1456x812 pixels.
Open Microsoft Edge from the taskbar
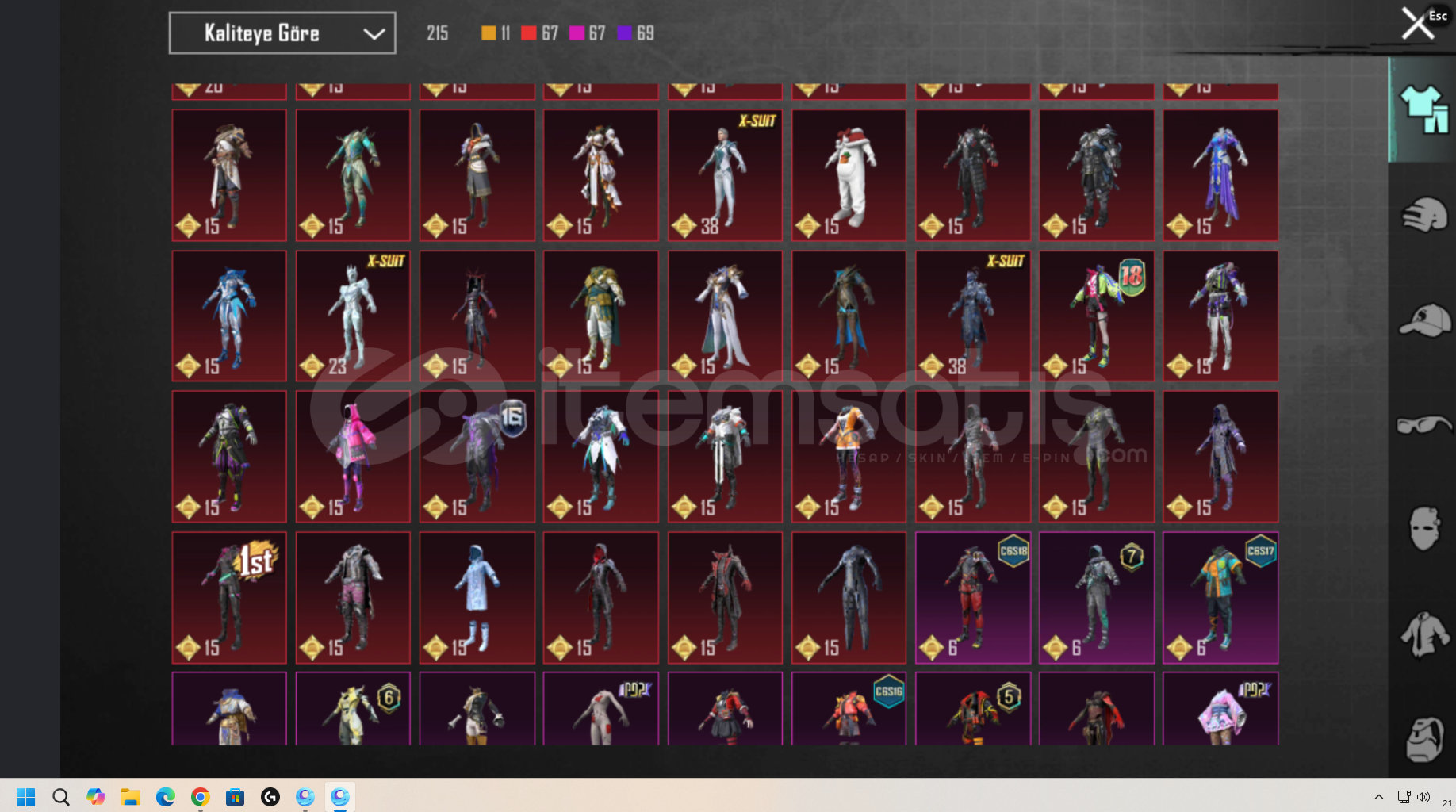click(166, 797)
